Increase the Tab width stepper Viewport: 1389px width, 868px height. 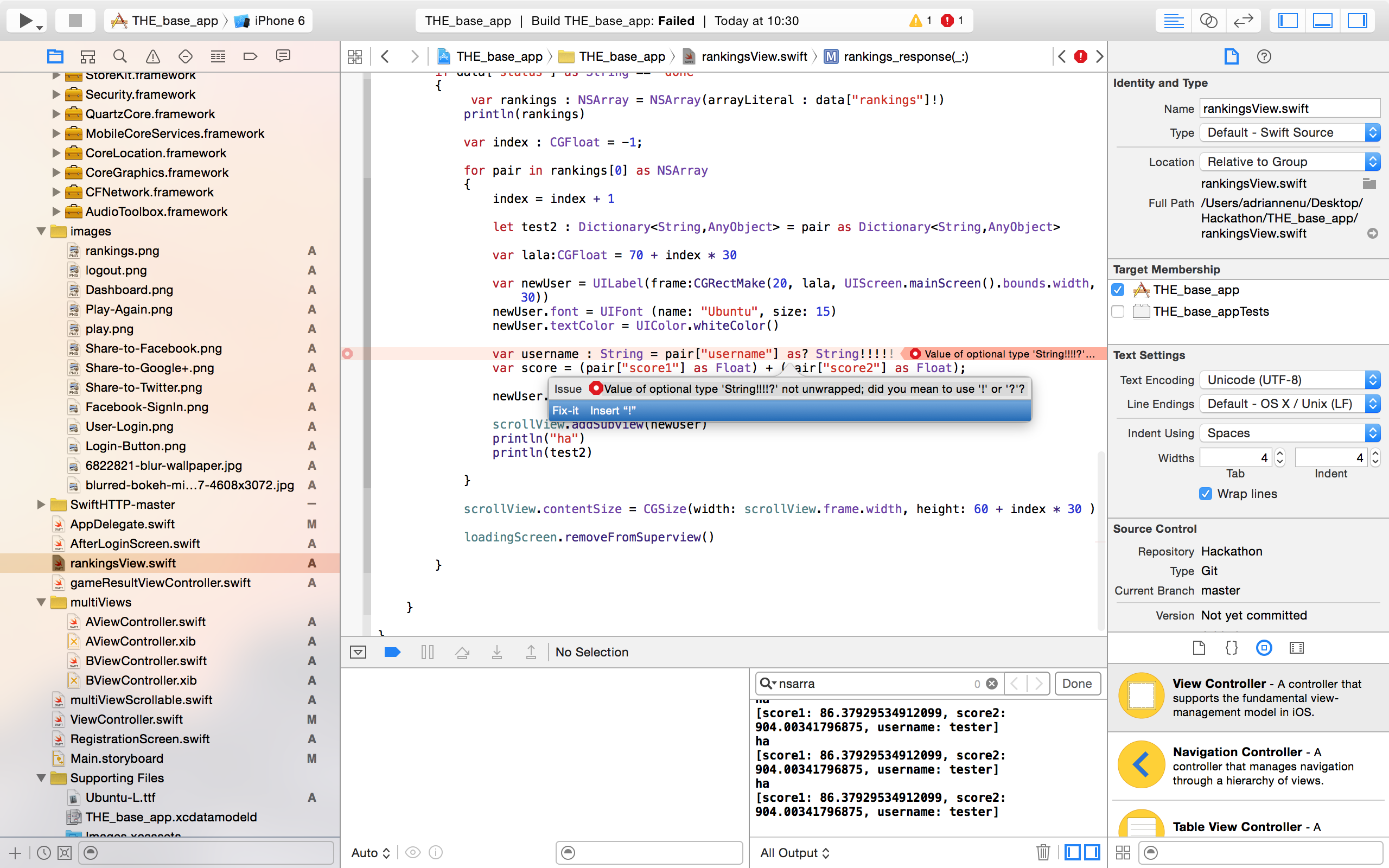tap(1280, 454)
